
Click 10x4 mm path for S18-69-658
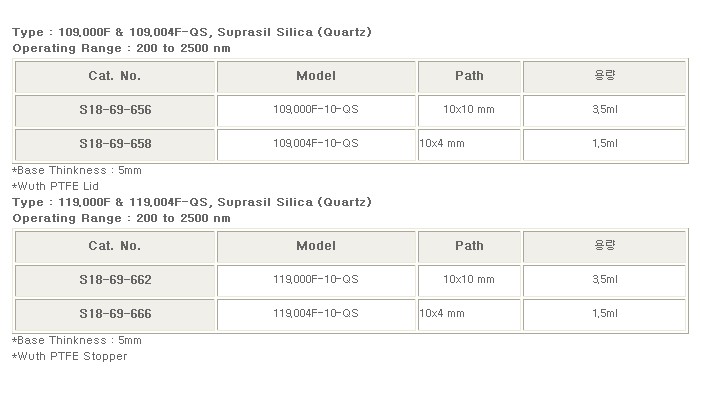443,144
